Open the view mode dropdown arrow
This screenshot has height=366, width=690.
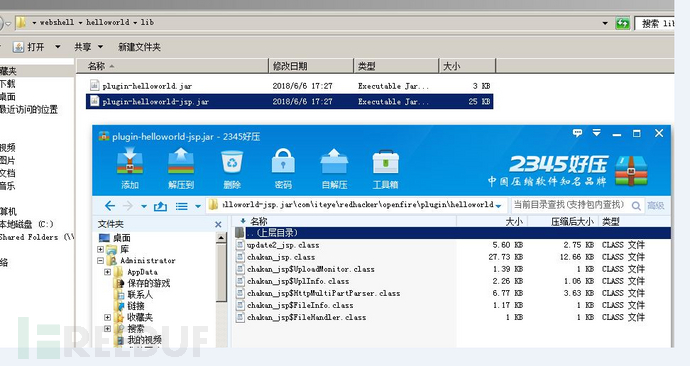tap(198, 206)
